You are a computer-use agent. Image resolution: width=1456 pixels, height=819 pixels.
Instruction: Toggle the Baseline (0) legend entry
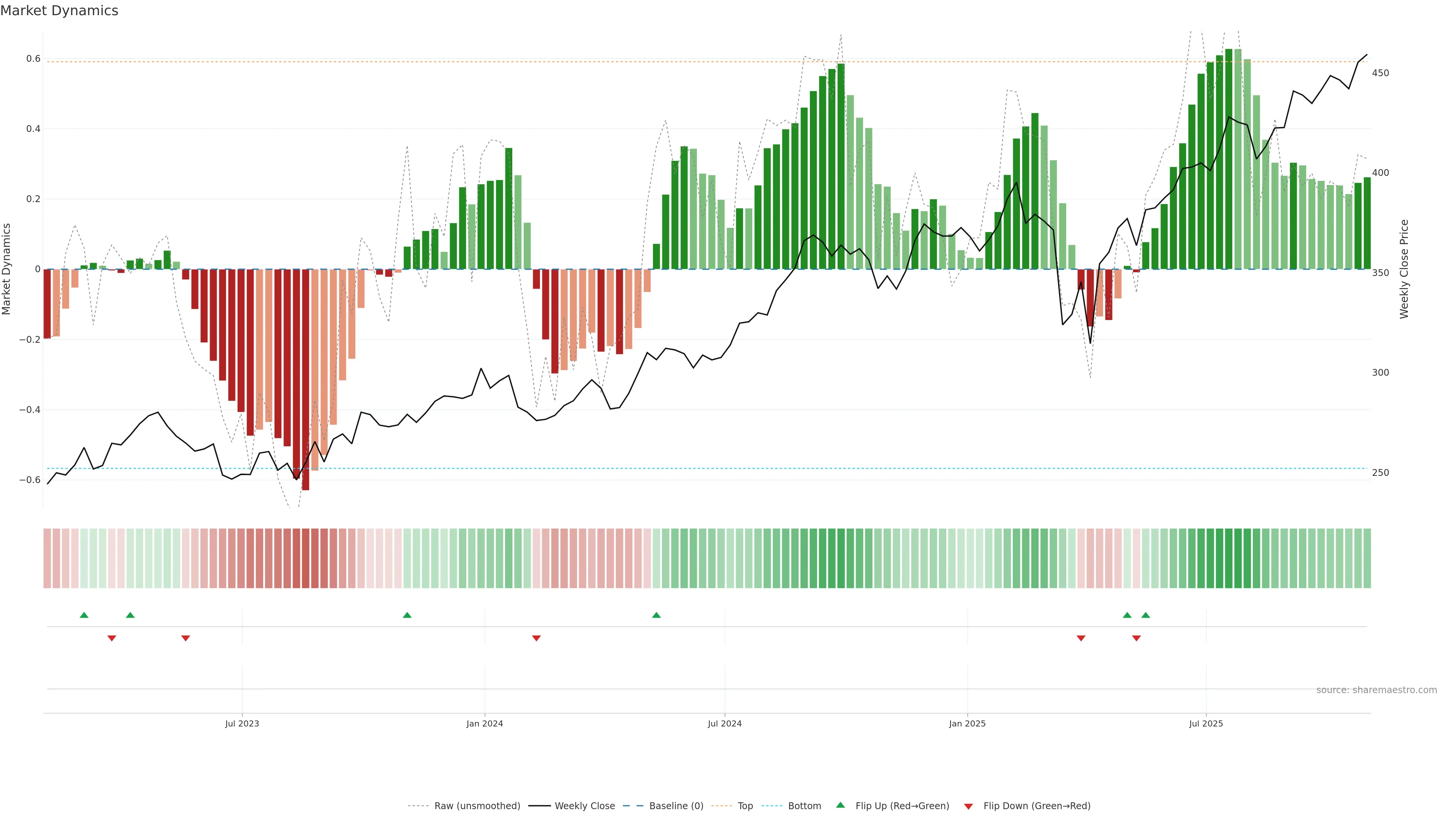point(676,806)
